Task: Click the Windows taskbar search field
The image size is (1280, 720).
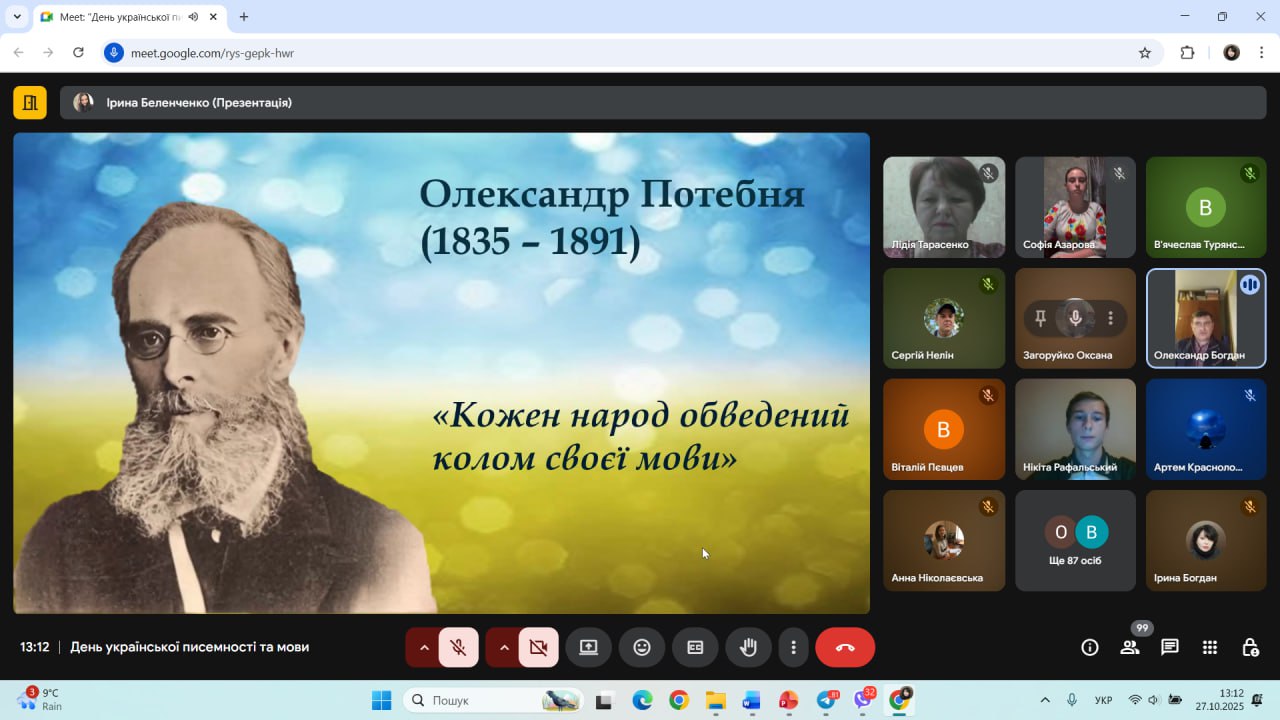Action: pos(492,700)
